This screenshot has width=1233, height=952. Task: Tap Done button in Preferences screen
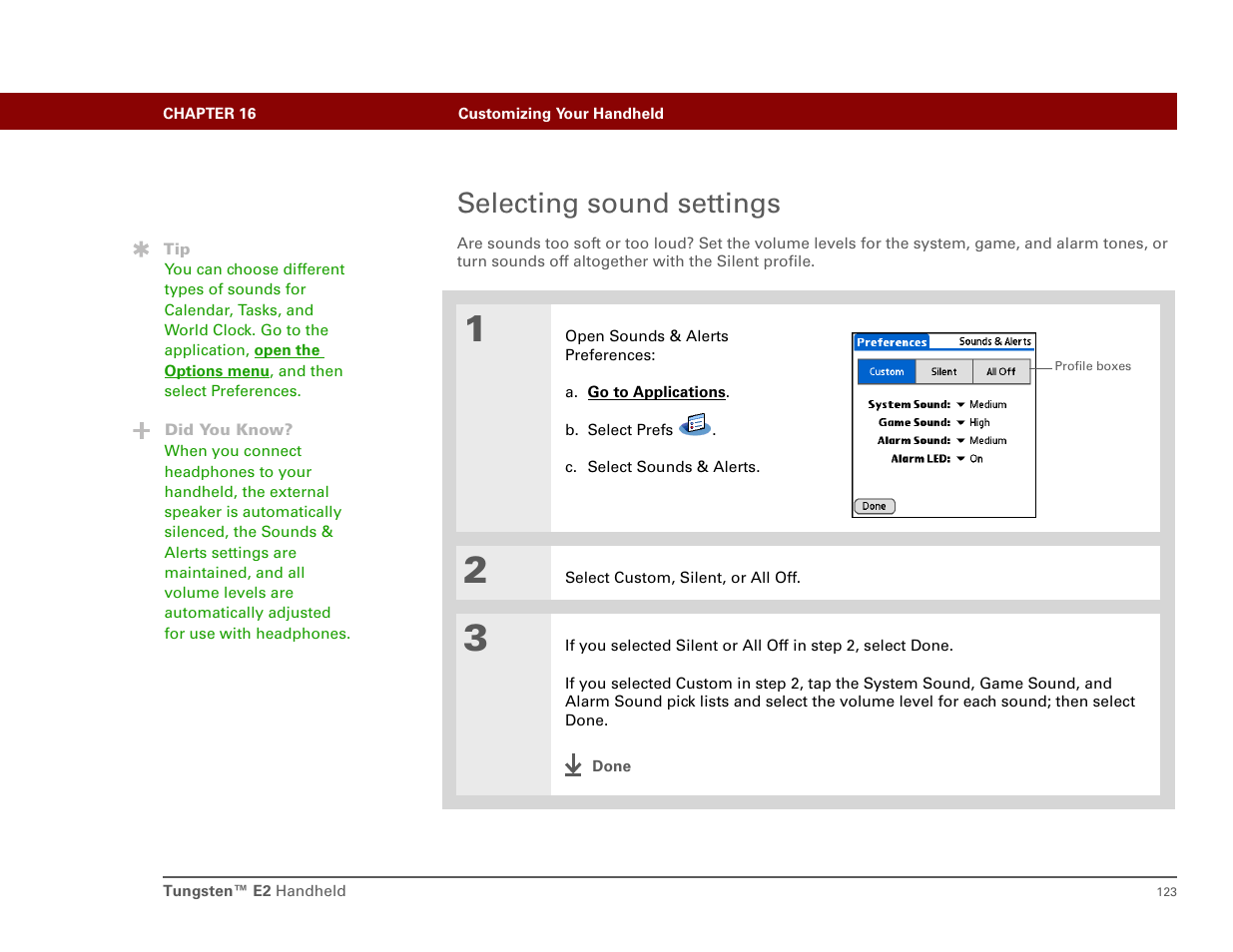pos(875,506)
